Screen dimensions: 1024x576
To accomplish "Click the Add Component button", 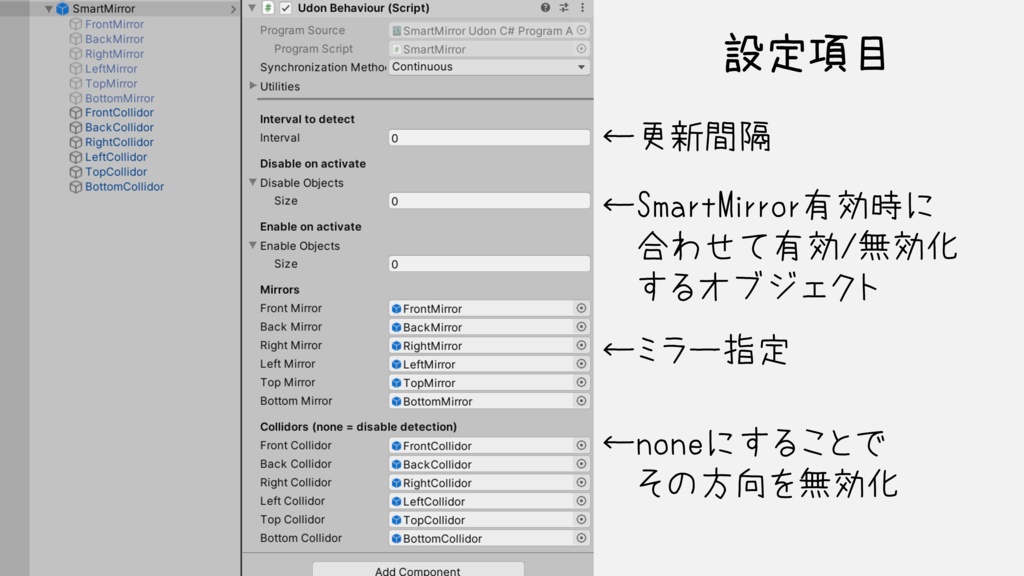I will coord(417,569).
